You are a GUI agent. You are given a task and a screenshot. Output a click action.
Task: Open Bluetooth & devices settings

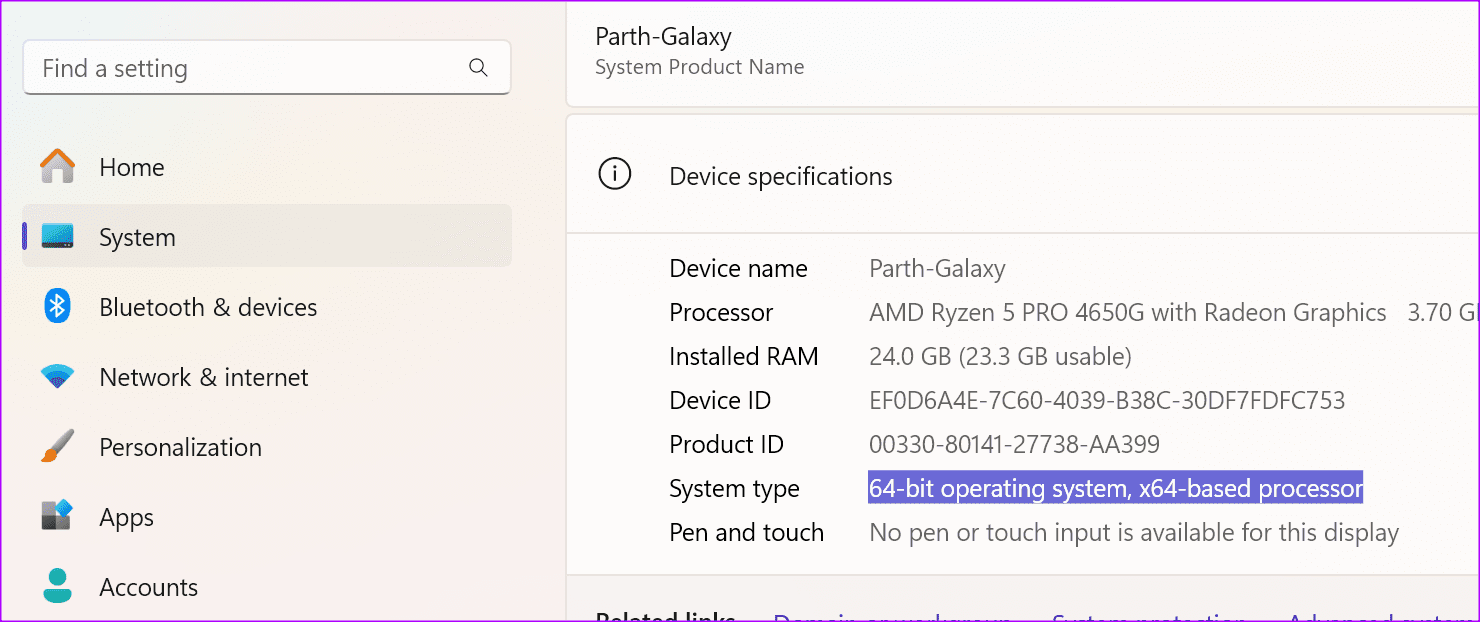(207, 307)
